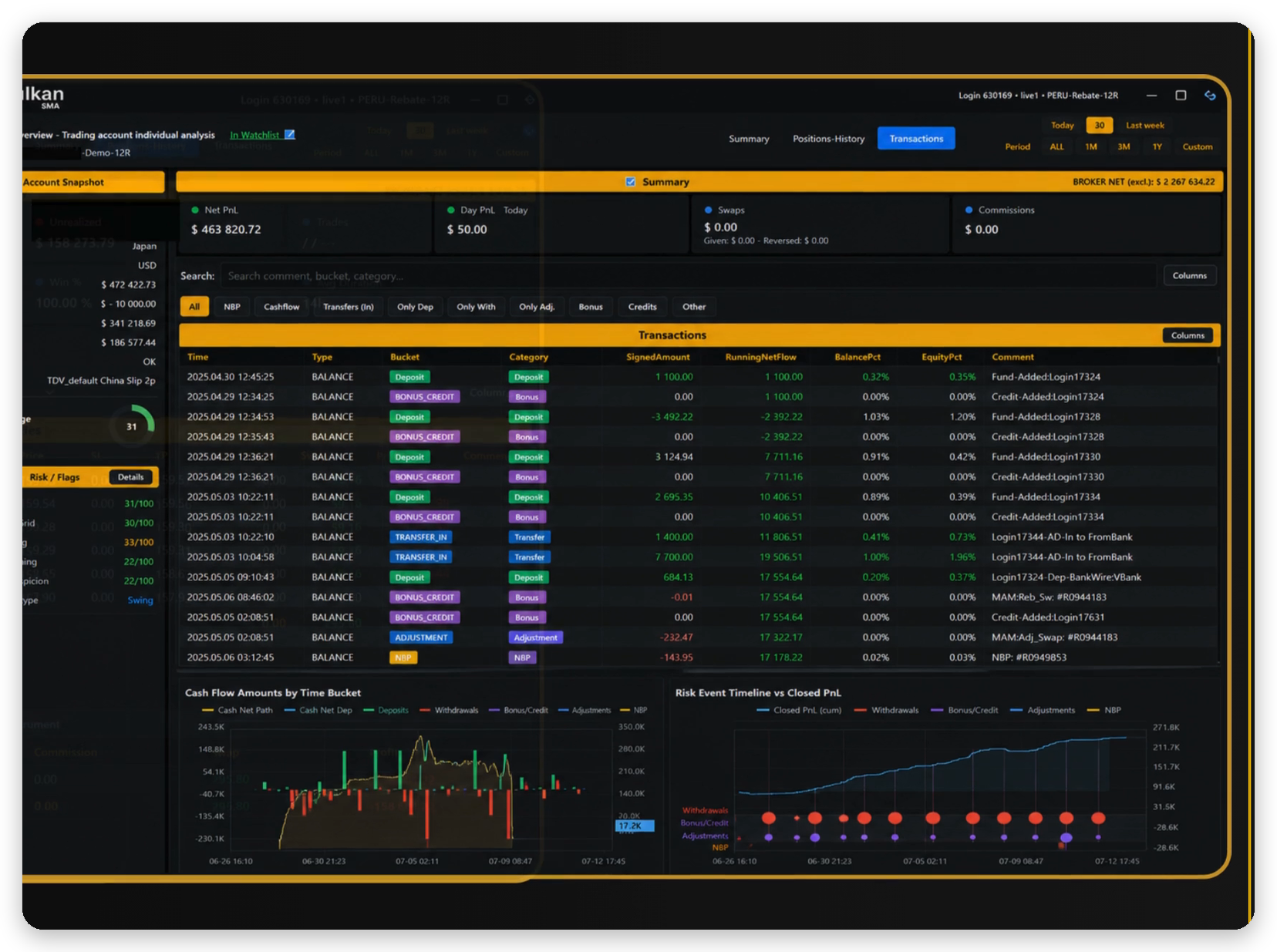1277x952 pixels.
Task: Click the edit icon next to In Watchlist
Action: tap(290, 134)
